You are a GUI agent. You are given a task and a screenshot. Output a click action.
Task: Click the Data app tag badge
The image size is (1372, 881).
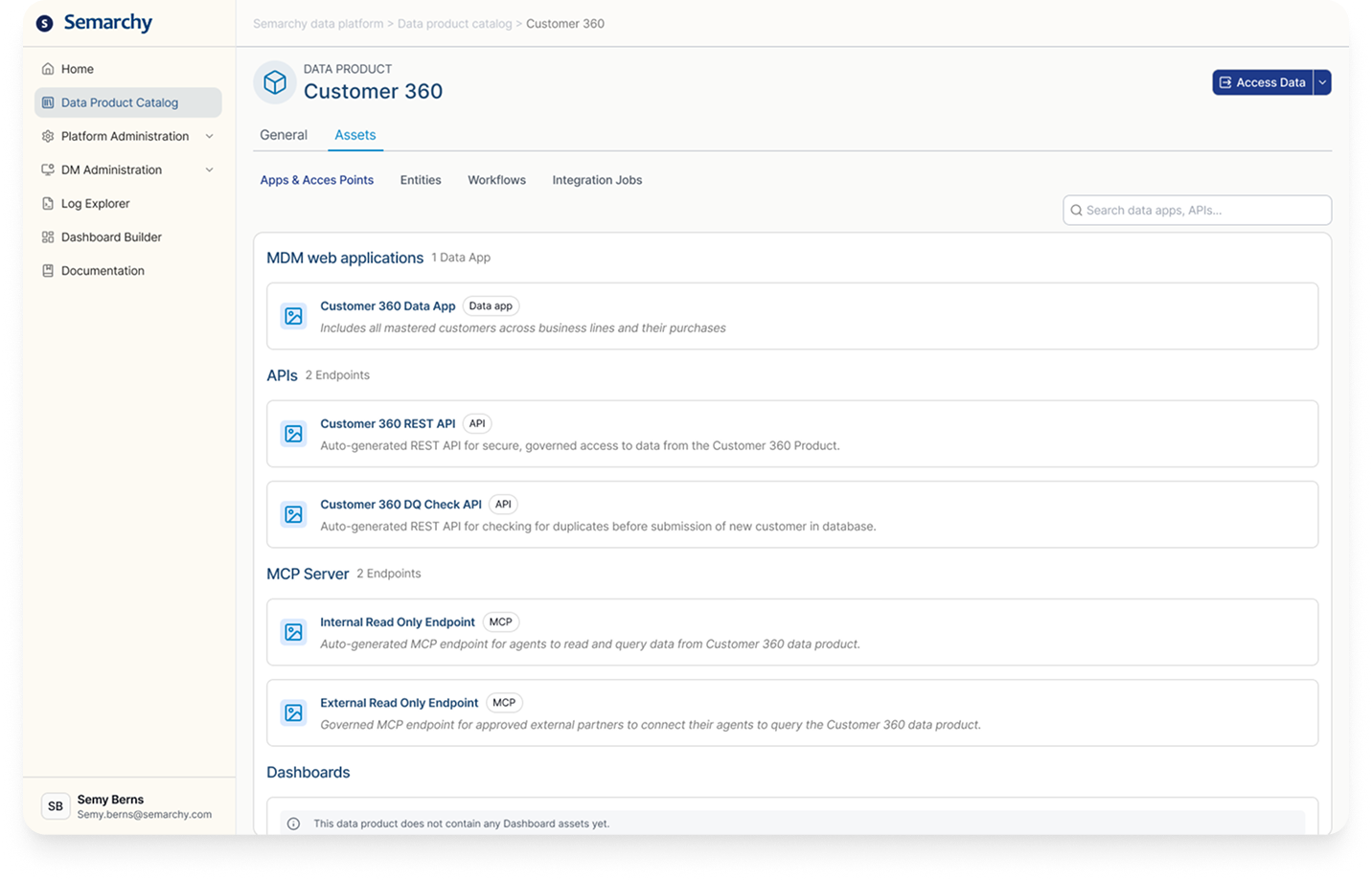[491, 306]
